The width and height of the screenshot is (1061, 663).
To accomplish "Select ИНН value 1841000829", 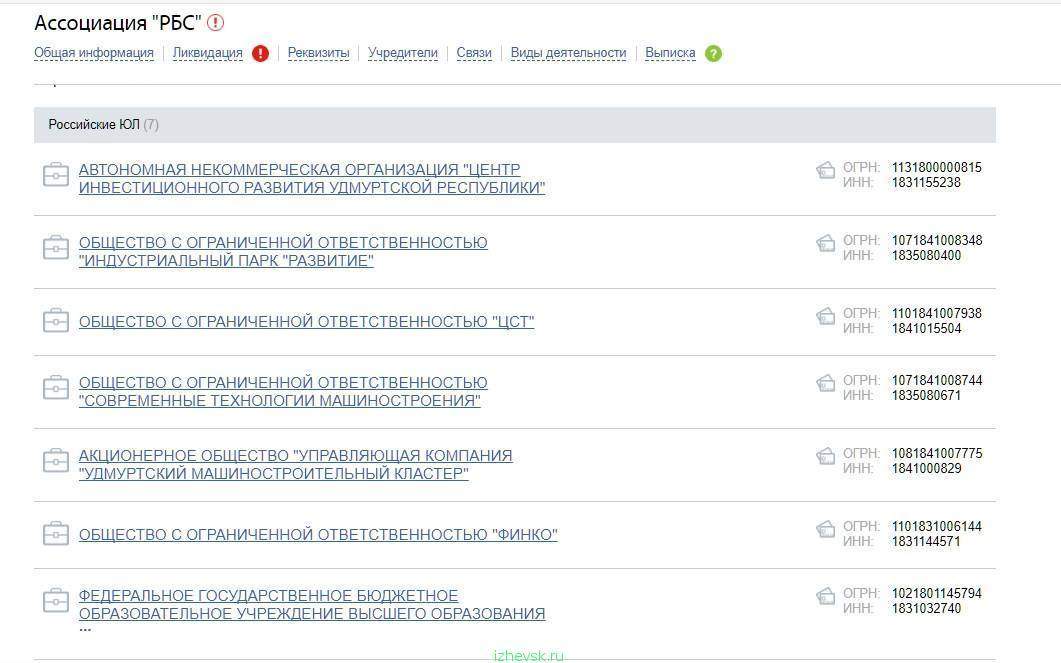I will (926, 469).
